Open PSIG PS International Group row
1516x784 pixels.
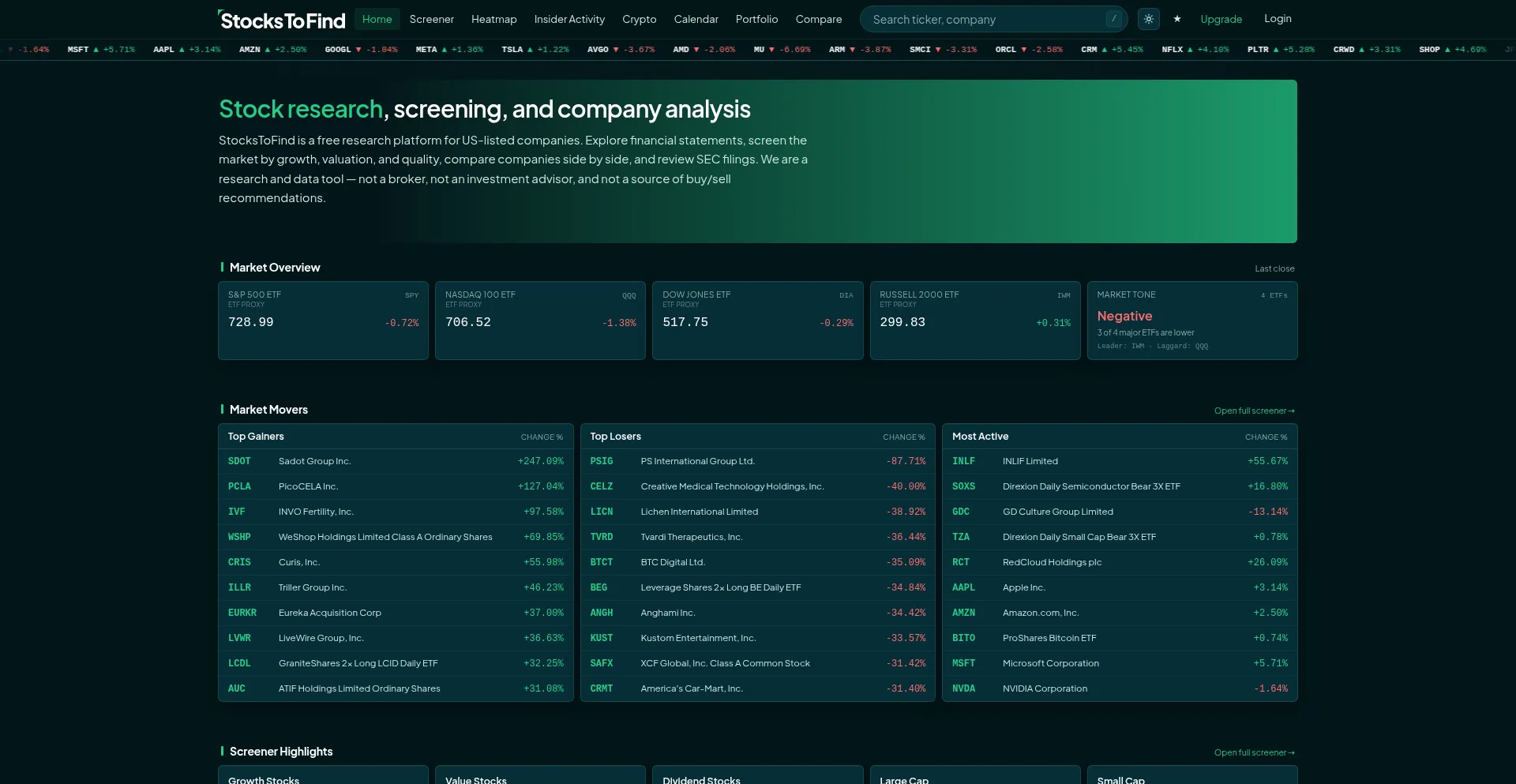click(758, 461)
